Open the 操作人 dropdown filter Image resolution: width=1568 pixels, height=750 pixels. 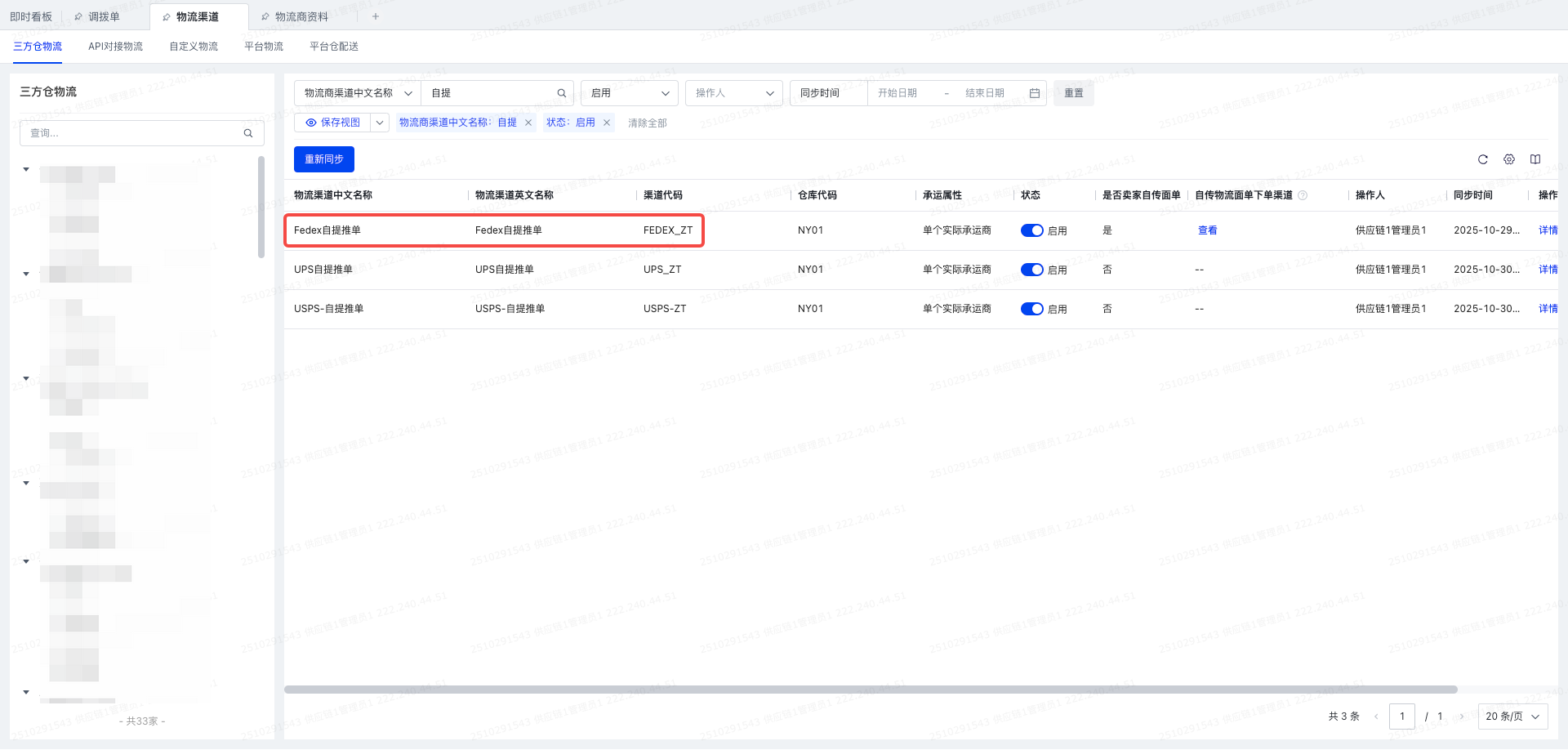[x=733, y=93]
